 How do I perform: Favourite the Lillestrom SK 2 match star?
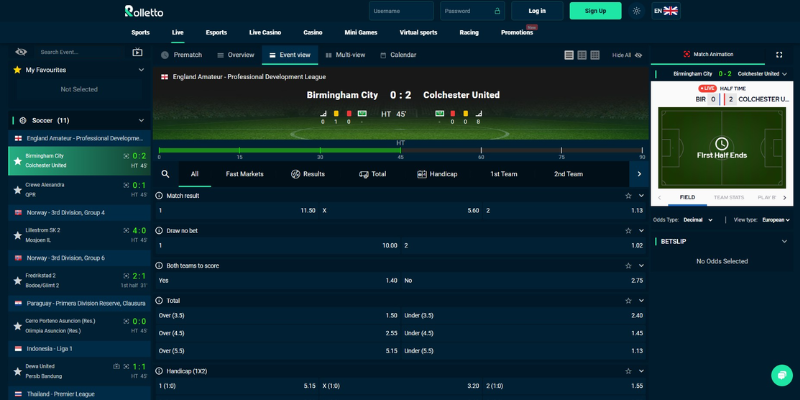click(x=17, y=235)
